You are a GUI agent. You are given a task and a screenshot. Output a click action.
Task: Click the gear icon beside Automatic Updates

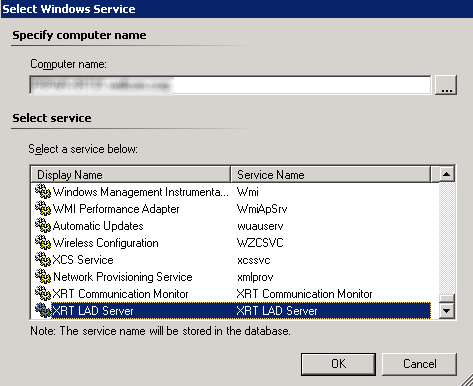click(43, 226)
